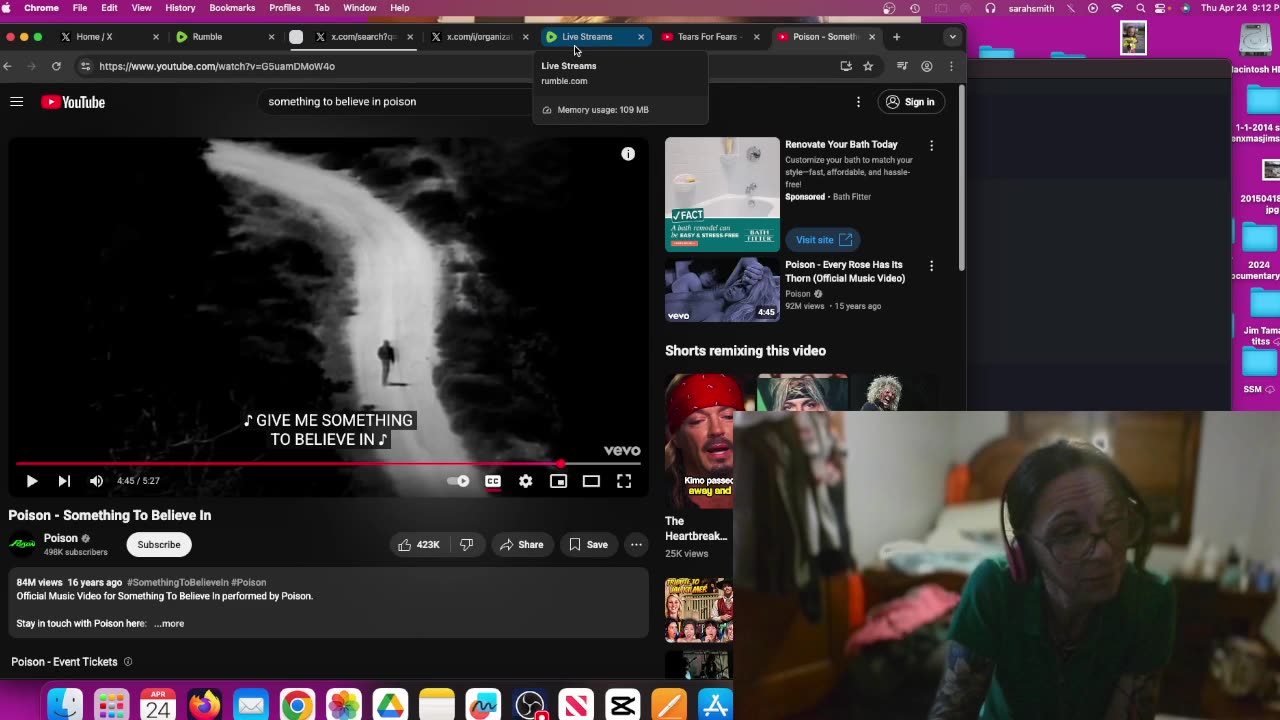1280x720 pixels.
Task: Open the YouTube guide hamburger menu
Action: (16, 101)
